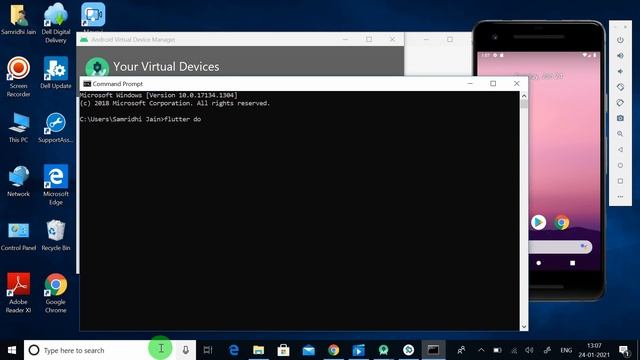640x360 pixels.
Task: Open Action Center notifications icon
Action: click(x=624, y=350)
